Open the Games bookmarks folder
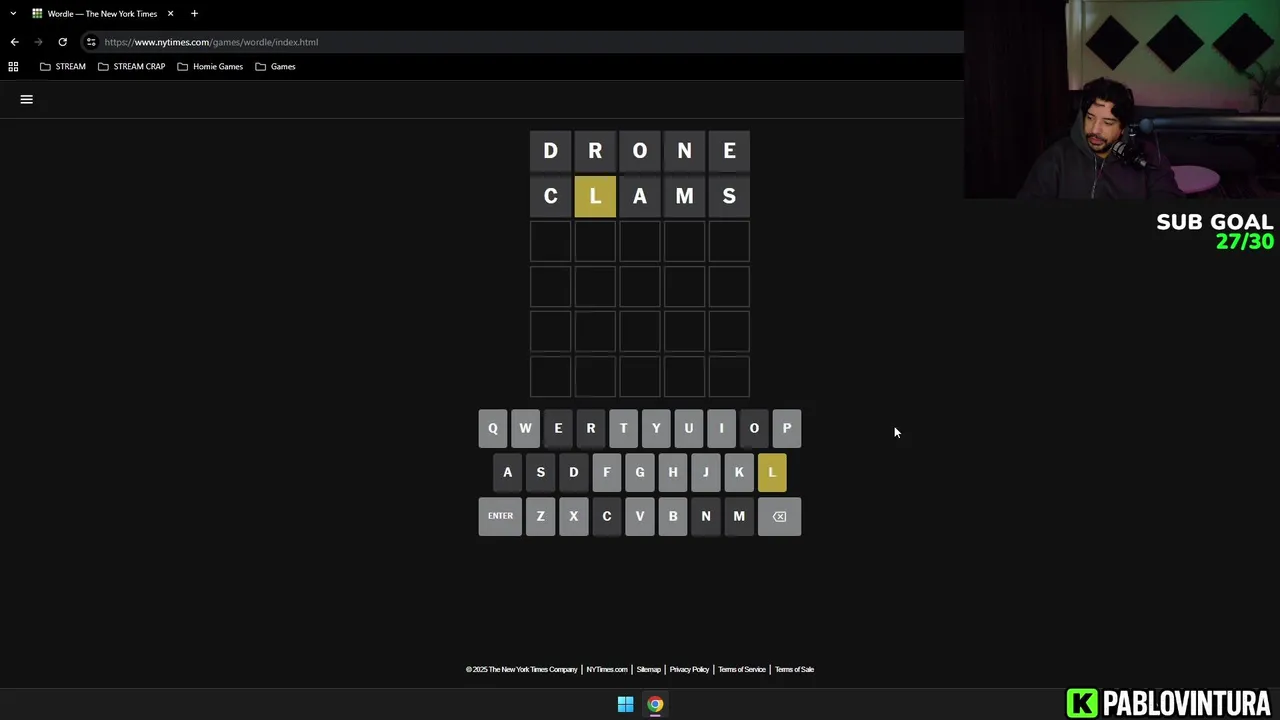This screenshot has height=720, width=1280. tap(275, 66)
